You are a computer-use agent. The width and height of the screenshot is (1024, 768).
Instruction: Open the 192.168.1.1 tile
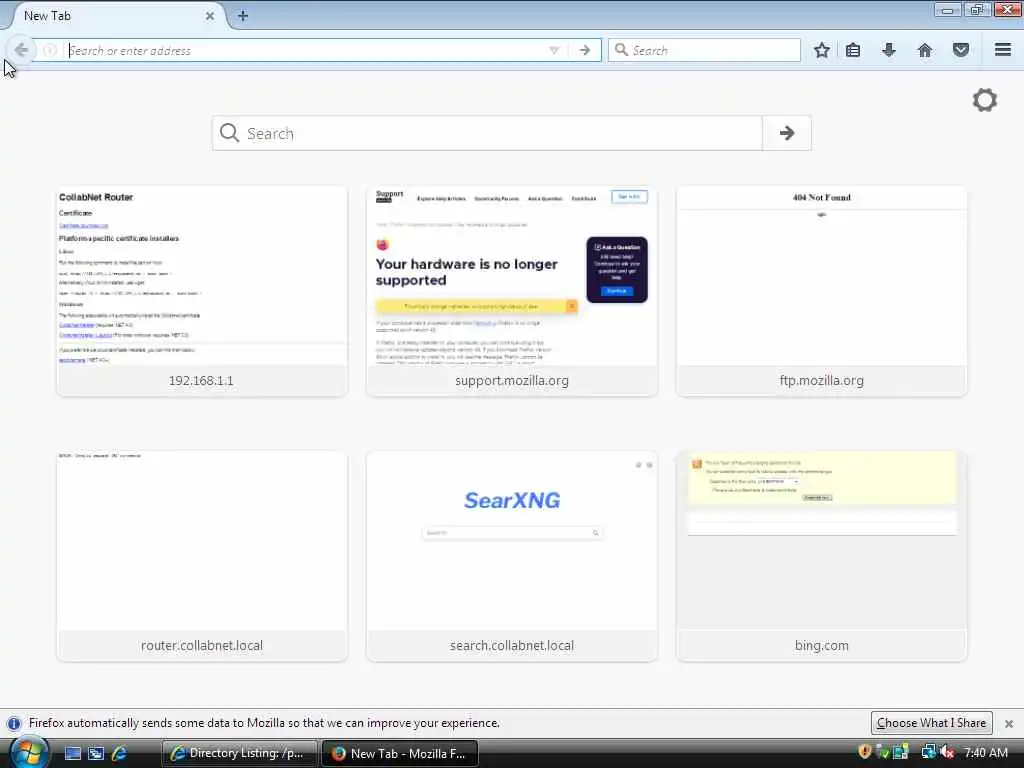point(202,291)
